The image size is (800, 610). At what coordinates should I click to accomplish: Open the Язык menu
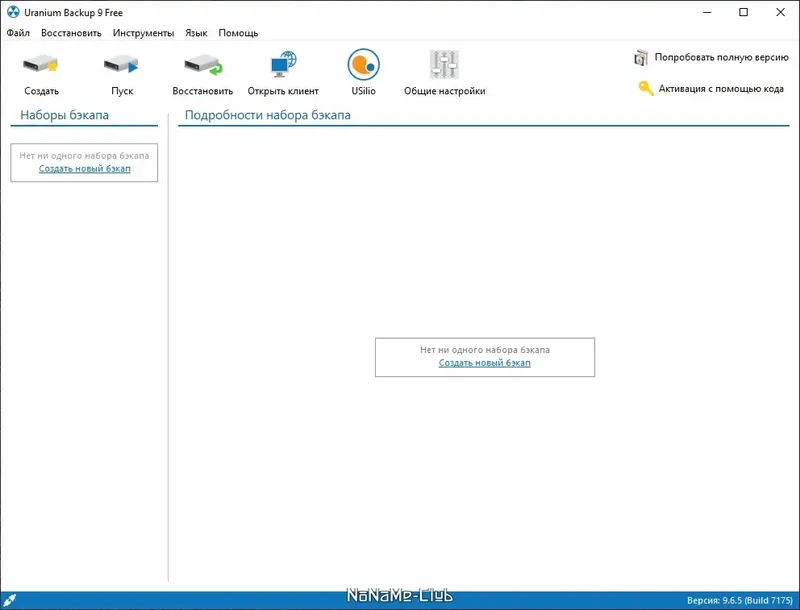(x=196, y=33)
